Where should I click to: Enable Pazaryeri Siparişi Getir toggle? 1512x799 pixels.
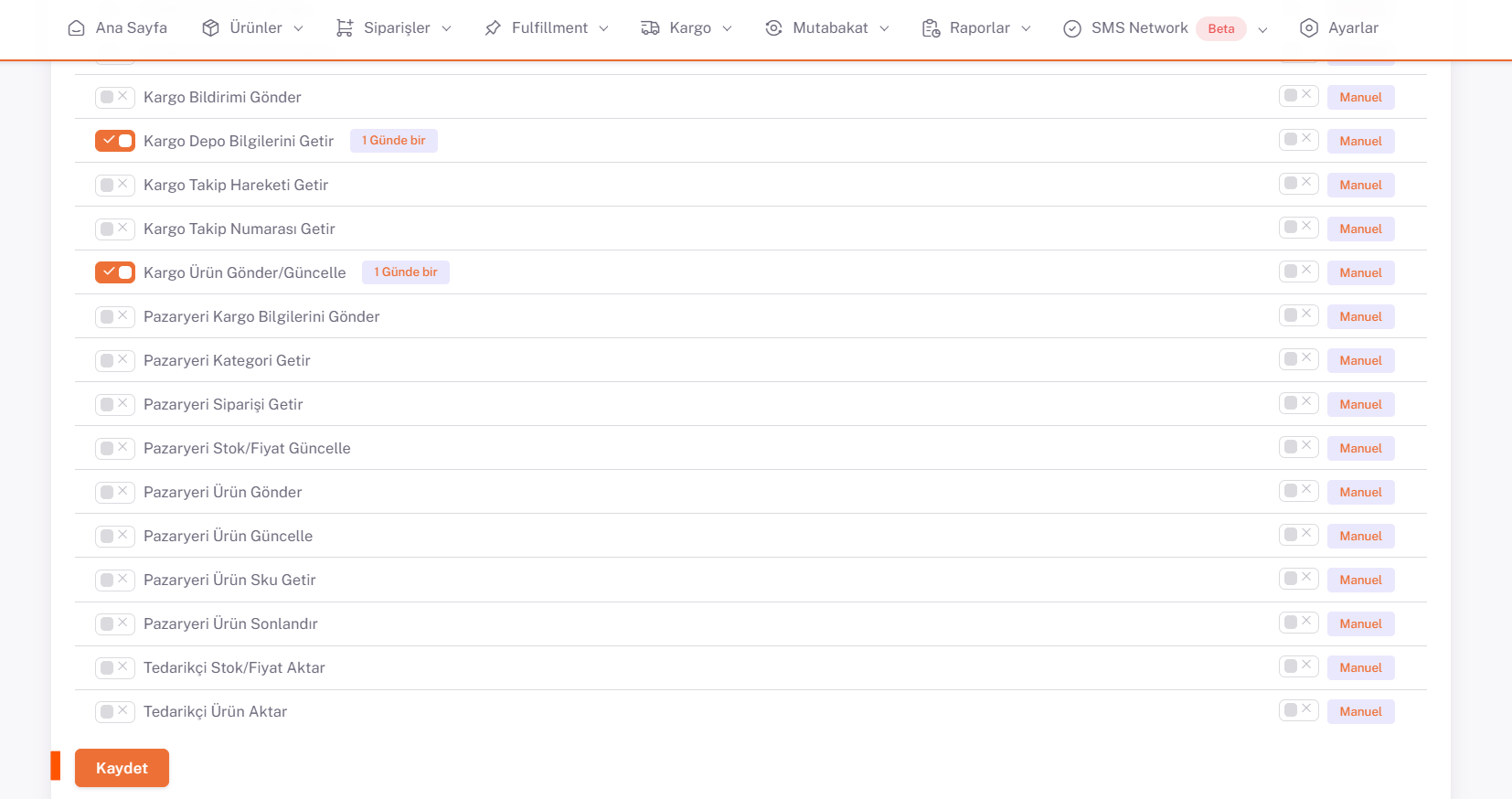115,404
